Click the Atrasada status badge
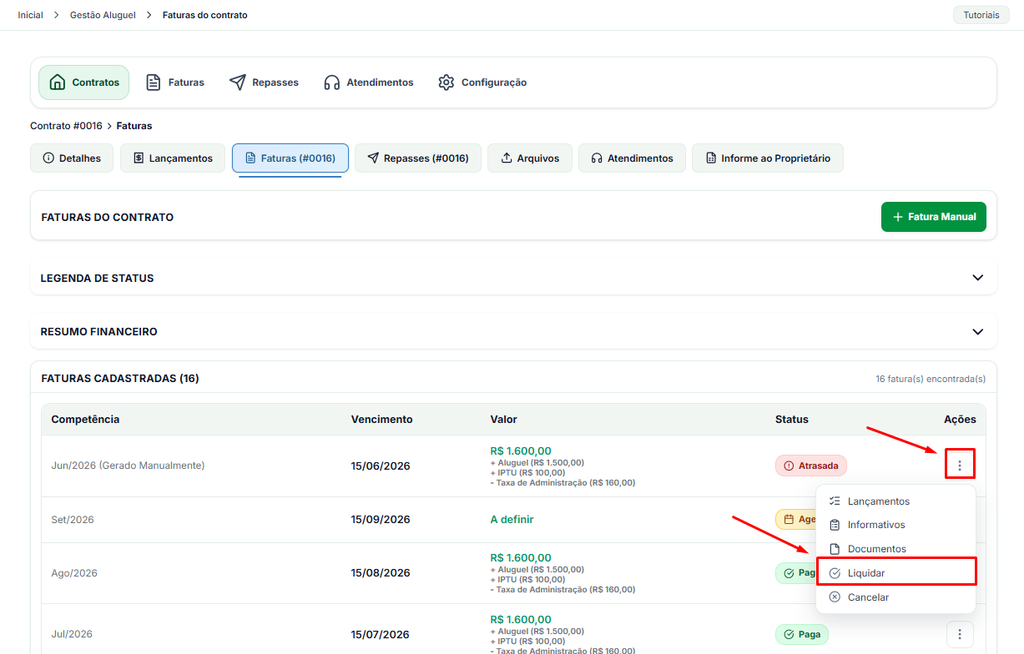The height and width of the screenshot is (654, 1024). pos(810,466)
